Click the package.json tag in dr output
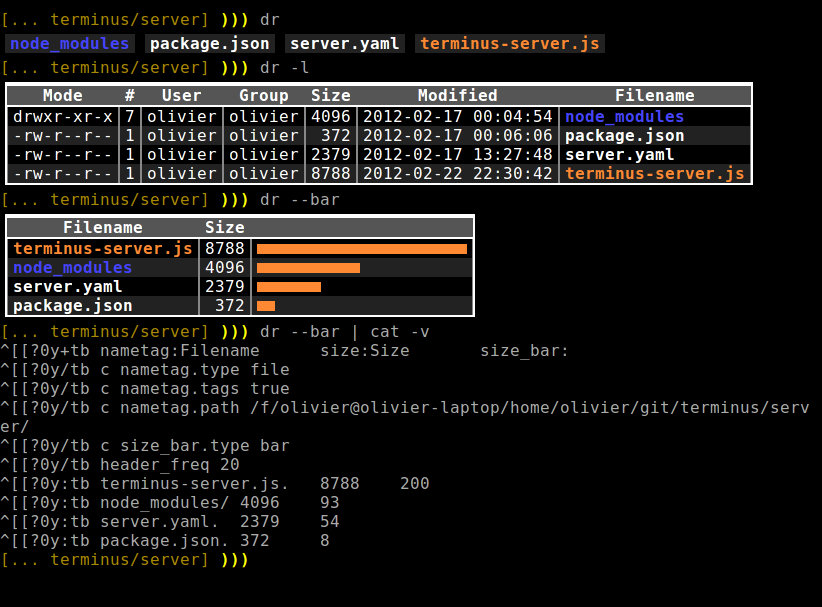822x607 pixels. pyautogui.click(x=209, y=44)
